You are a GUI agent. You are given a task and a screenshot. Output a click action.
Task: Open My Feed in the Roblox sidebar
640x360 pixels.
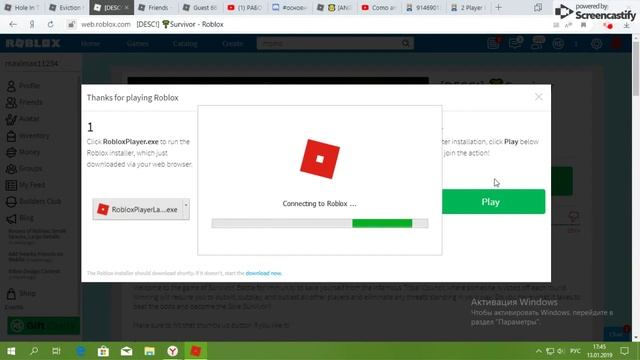point(25,185)
